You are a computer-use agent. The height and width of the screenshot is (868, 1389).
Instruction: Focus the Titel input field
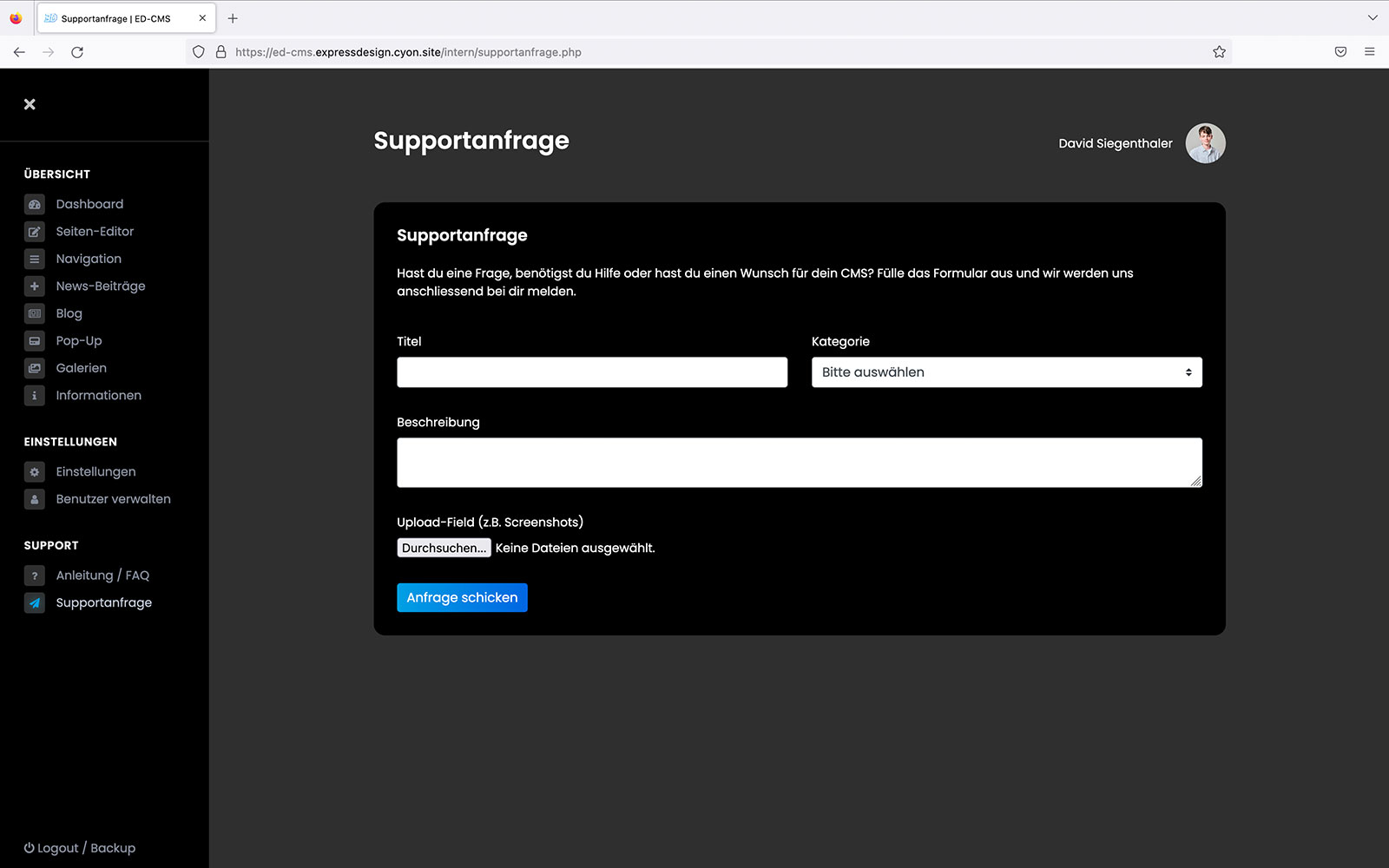pyautogui.click(x=592, y=372)
